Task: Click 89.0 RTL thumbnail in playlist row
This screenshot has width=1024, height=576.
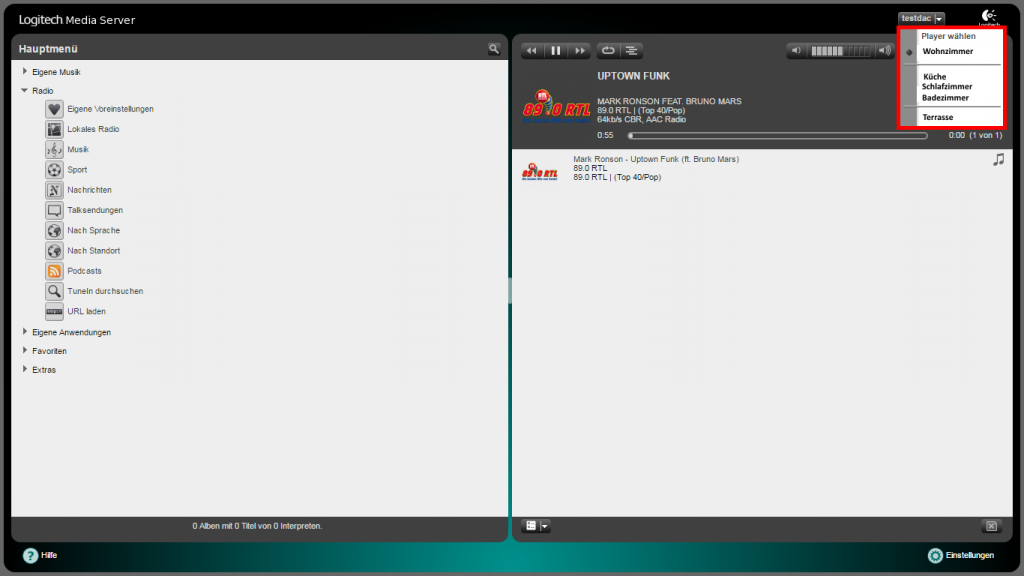Action: click(x=539, y=171)
